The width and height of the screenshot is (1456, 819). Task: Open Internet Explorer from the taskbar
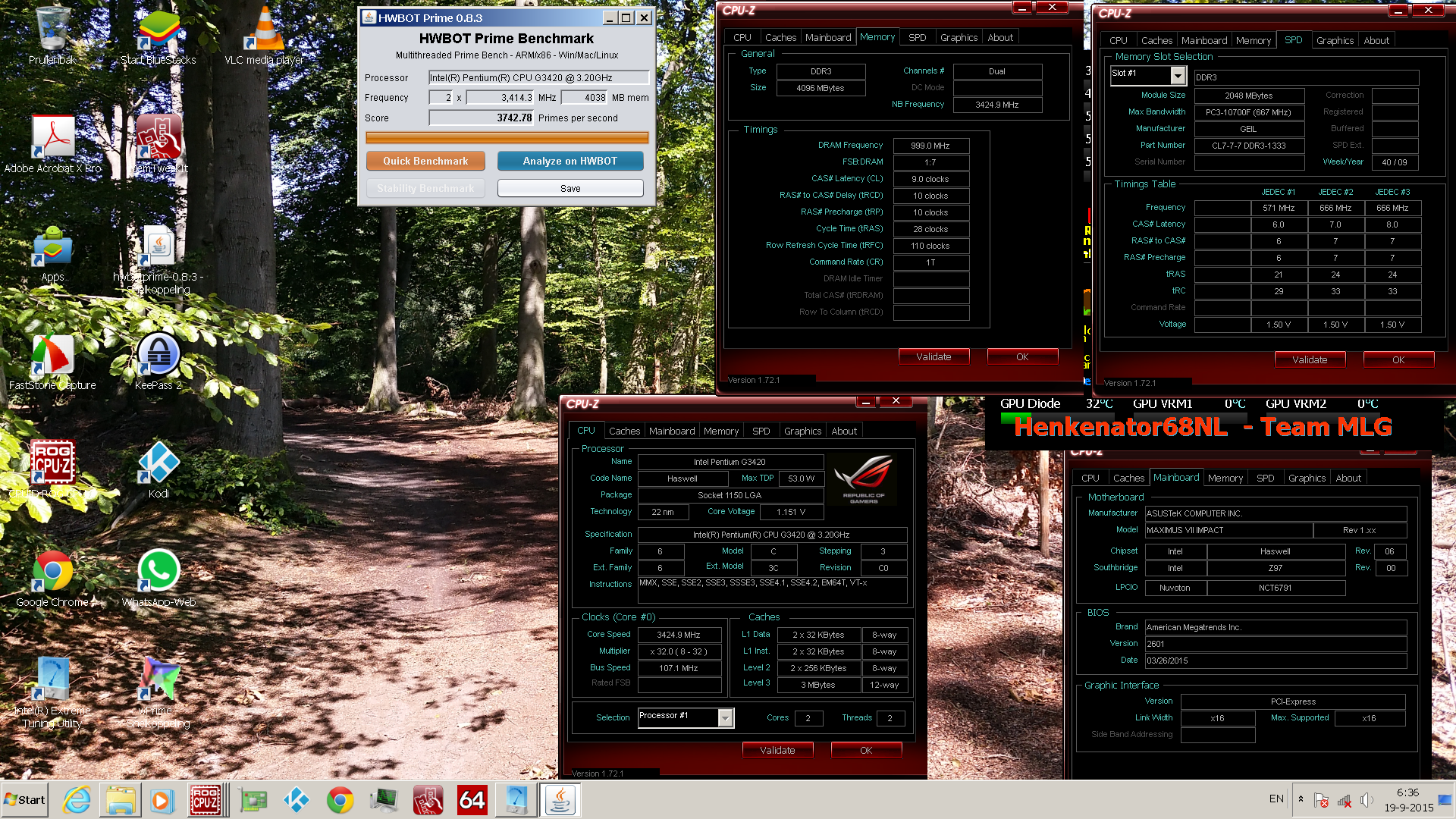coord(77,800)
